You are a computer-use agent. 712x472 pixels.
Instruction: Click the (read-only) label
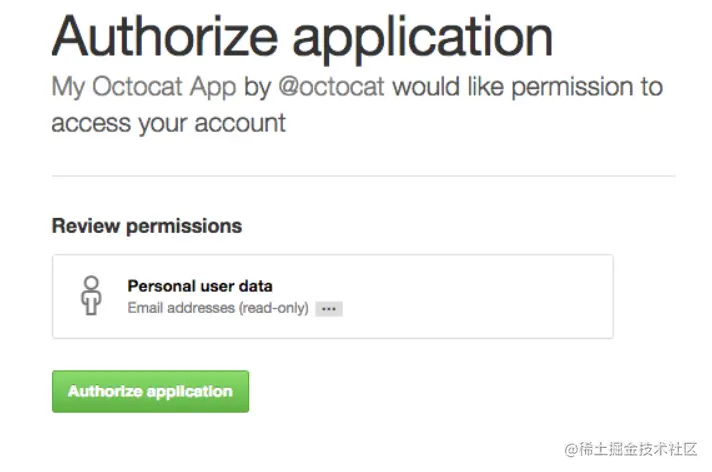click(273, 308)
